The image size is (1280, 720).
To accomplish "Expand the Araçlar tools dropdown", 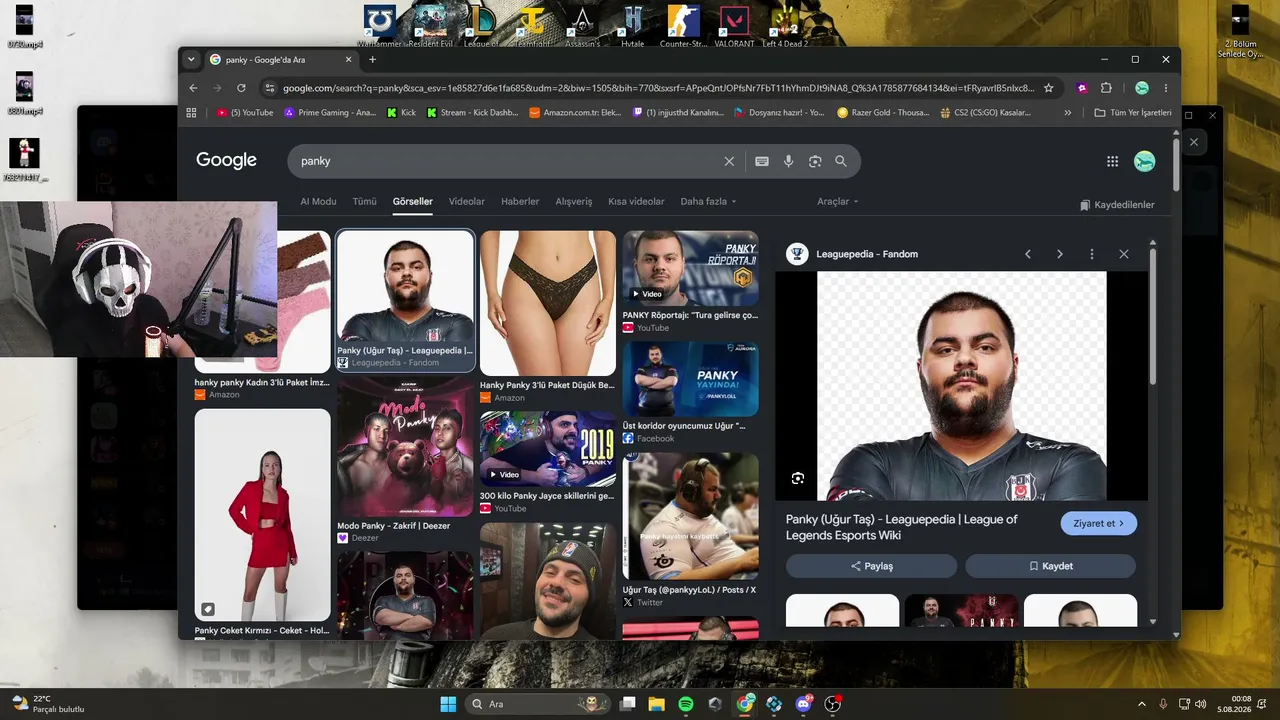I will point(837,201).
